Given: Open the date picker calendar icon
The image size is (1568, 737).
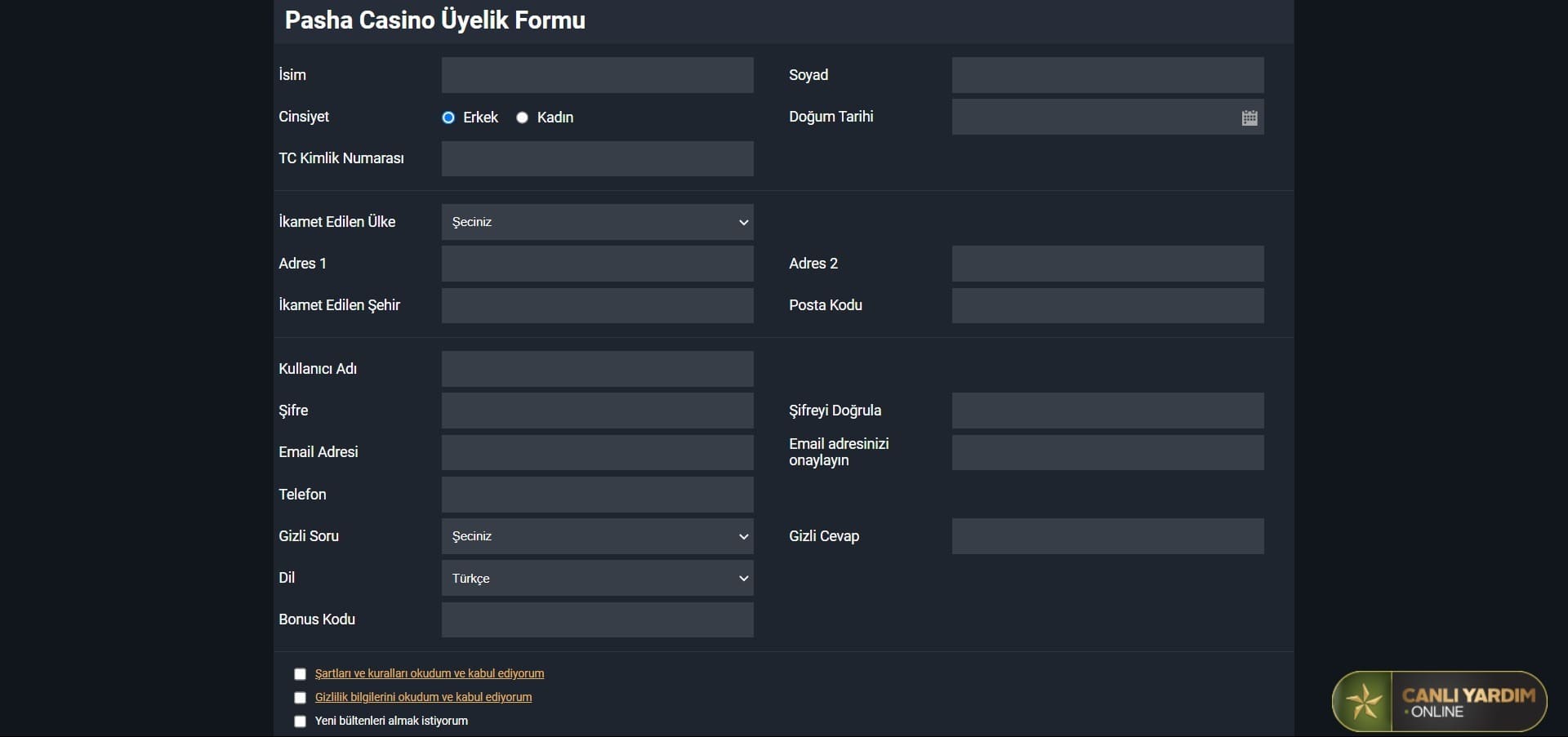Looking at the screenshot, I should pyautogui.click(x=1249, y=118).
